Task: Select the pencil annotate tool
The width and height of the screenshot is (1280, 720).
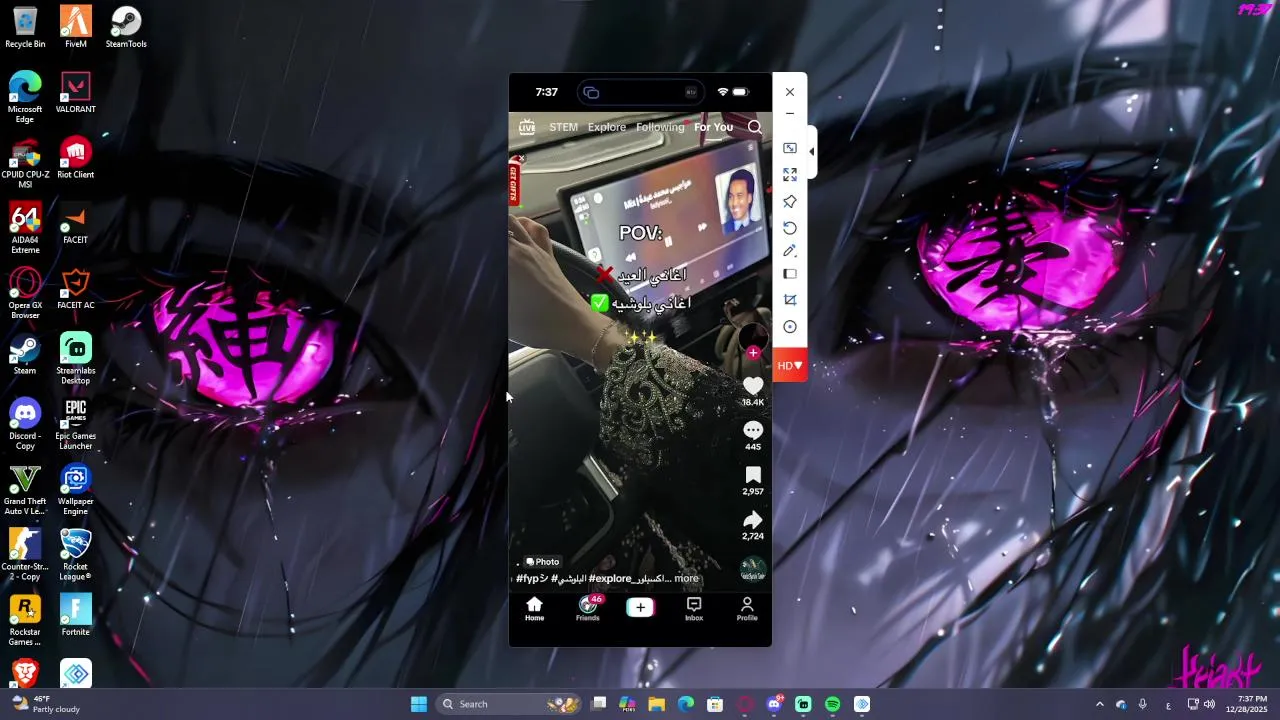Action: tap(790, 251)
